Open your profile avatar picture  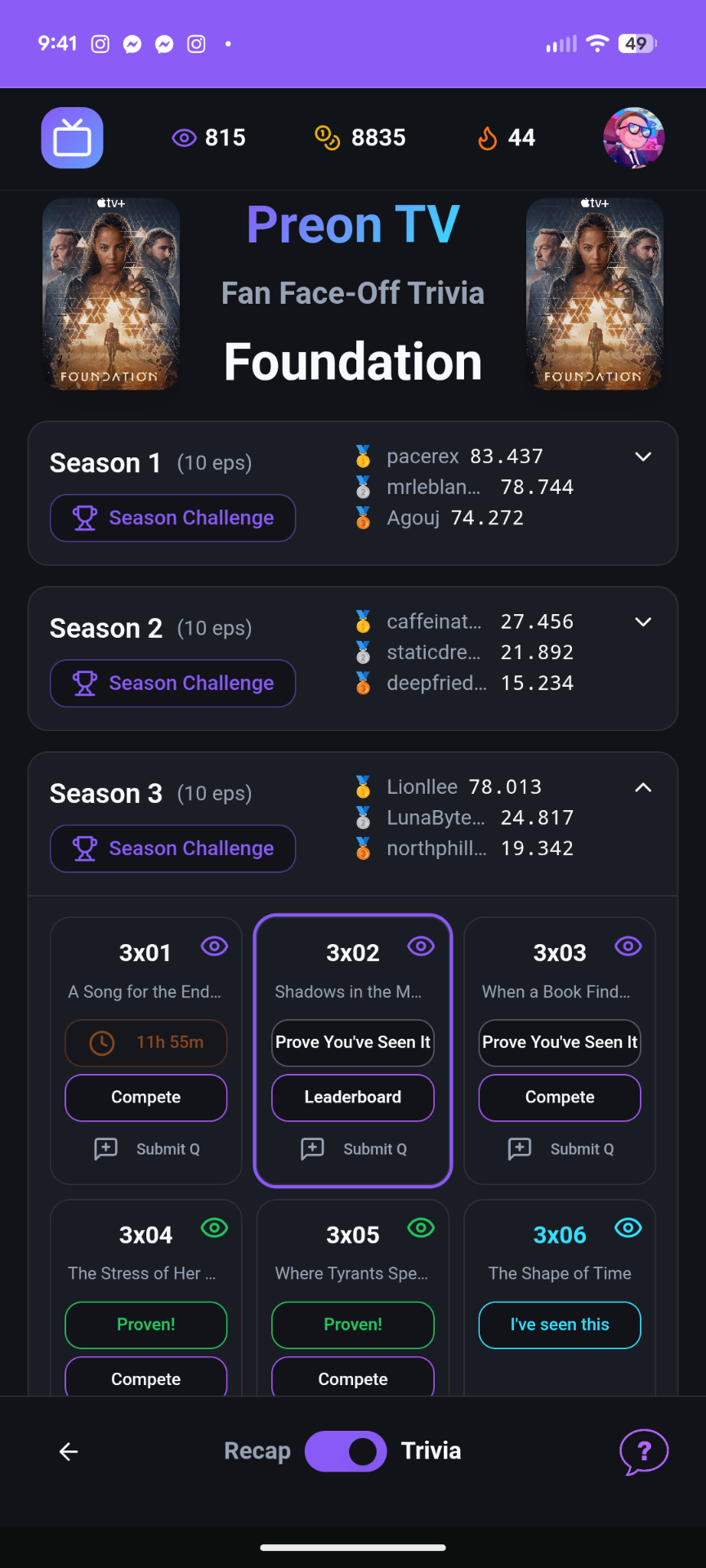633,138
